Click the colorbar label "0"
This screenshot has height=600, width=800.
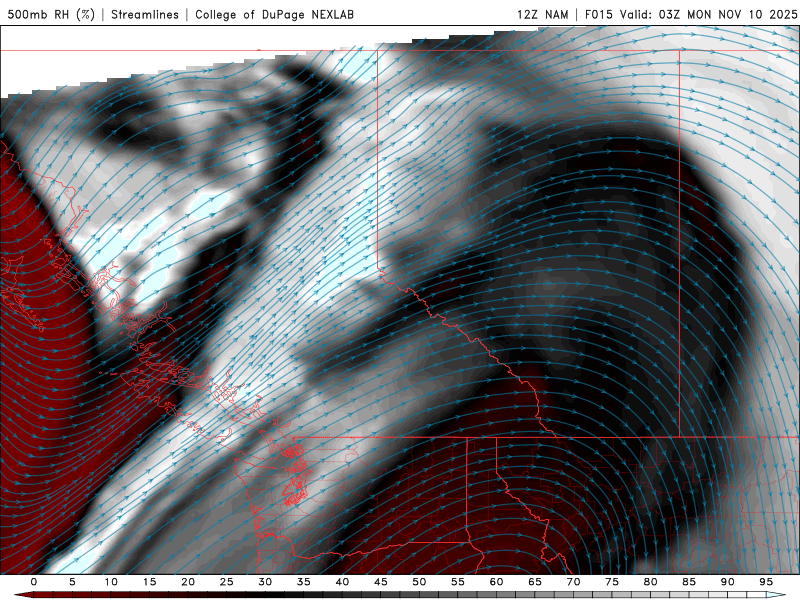click(34, 582)
